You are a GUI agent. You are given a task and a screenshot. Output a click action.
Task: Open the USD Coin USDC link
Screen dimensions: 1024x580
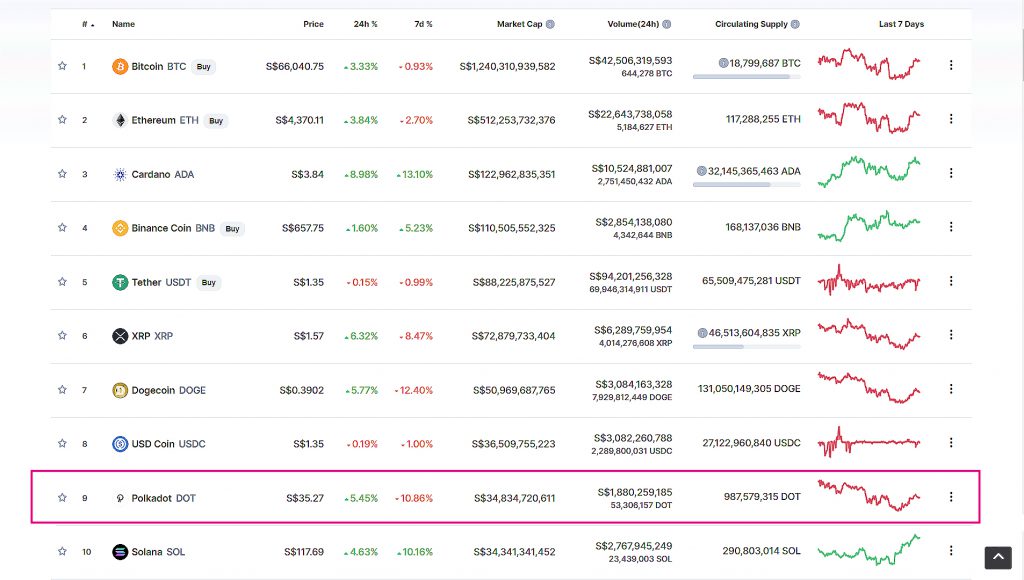[x=168, y=444]
